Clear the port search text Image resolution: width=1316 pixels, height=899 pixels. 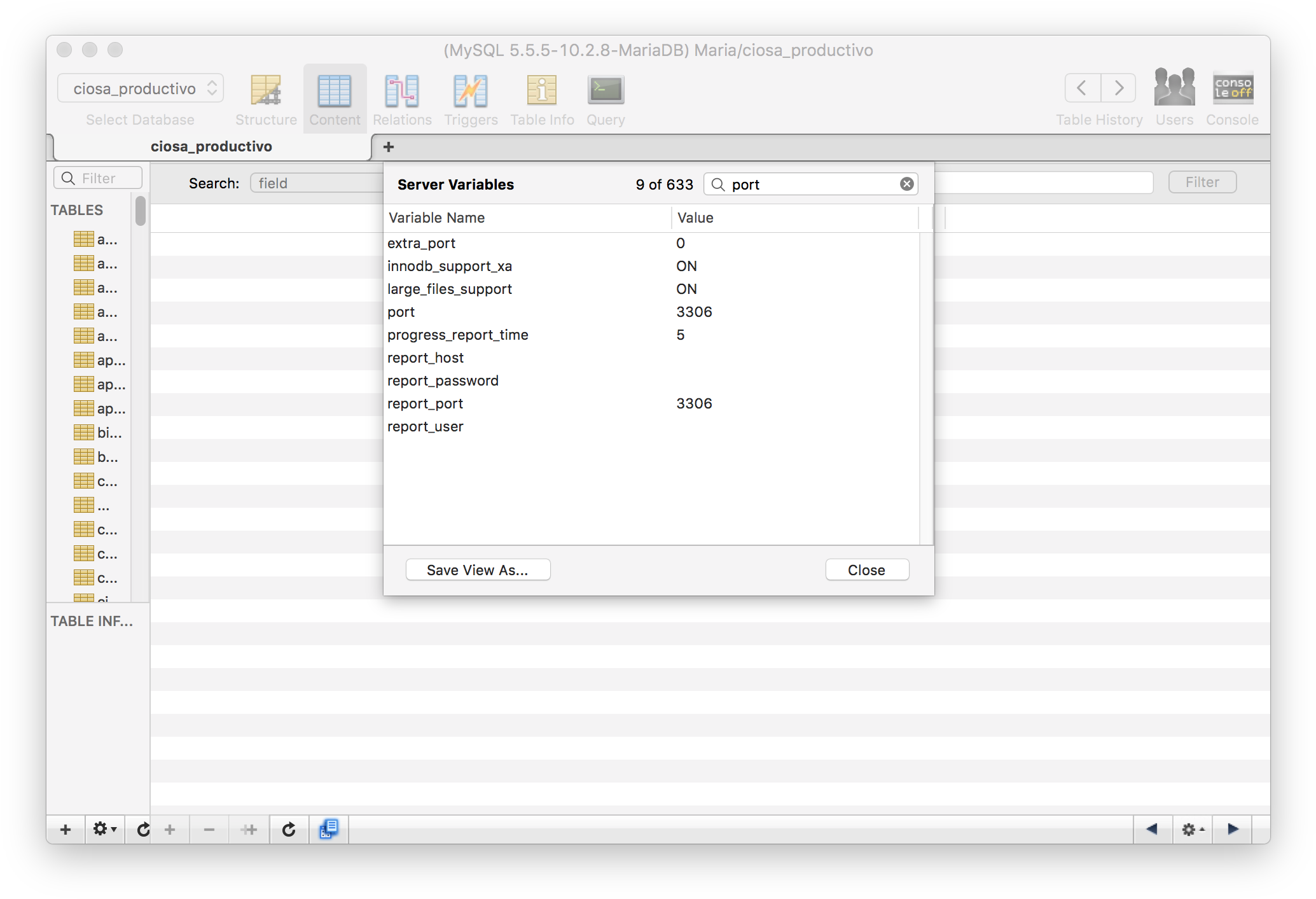(x=907, y=185)
